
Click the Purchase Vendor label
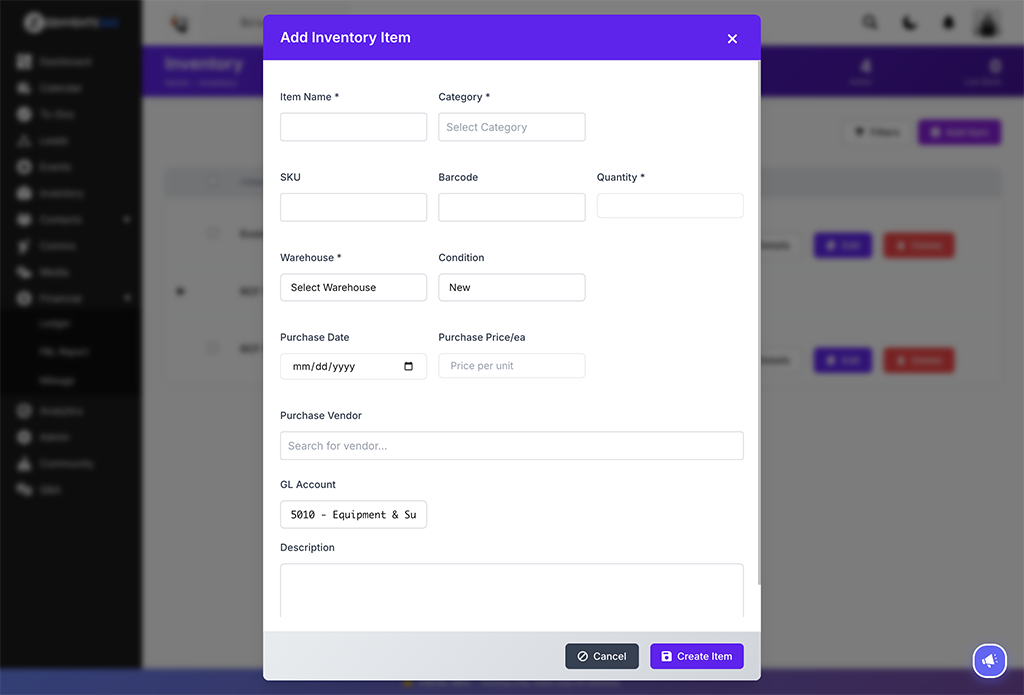321,415
